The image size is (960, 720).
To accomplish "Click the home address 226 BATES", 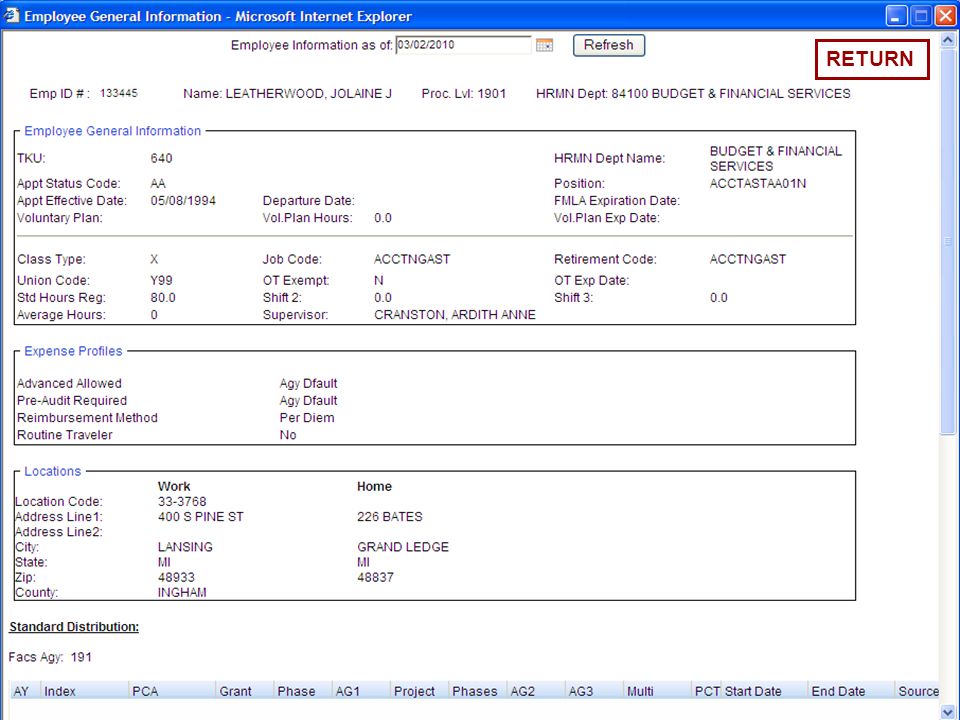I will [x=389, y=517].
